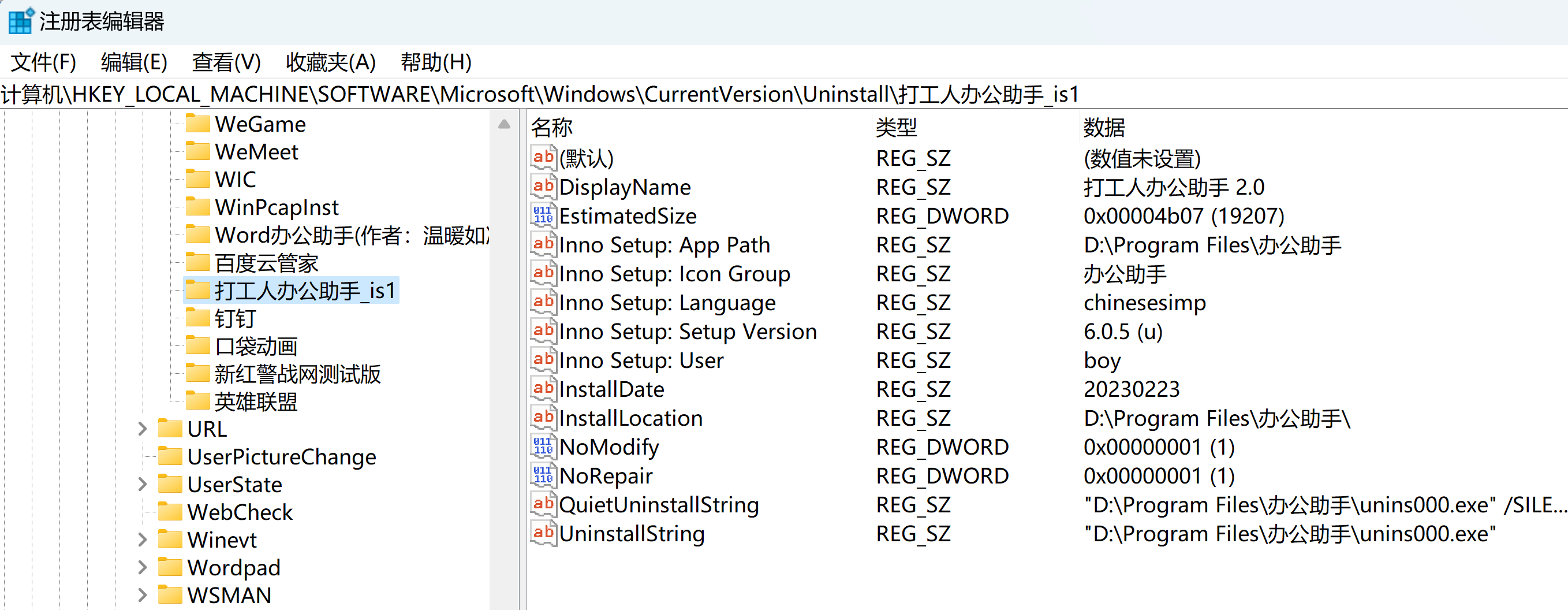1568x610 pixels.
Task: Click the QuietUninstallString value icon
Action: (x=543, y=504)
